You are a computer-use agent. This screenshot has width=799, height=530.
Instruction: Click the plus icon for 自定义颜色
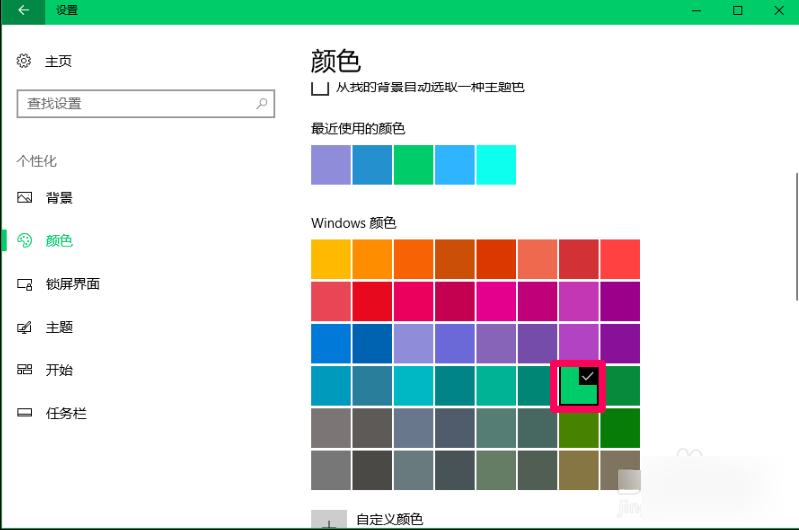pos(329,520)
